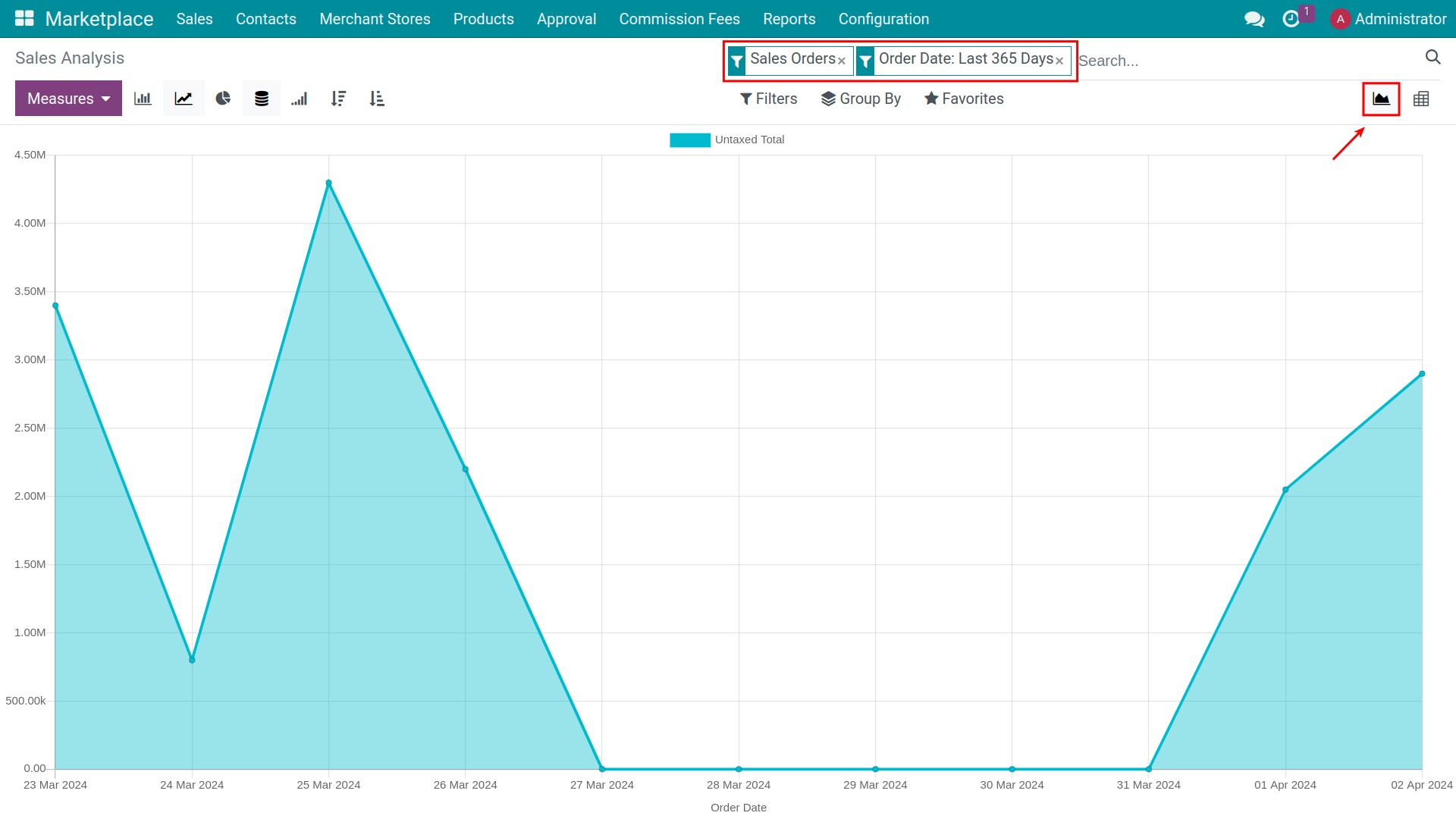Open the Measures dropdown
Image resolution: width=1456 pixels, height=819 pixels.
coord(68,99)
